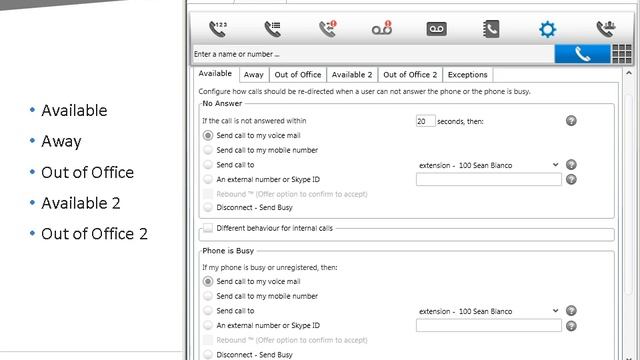
Task: Open the phone book contacts icon
Action: click(491, 29)
